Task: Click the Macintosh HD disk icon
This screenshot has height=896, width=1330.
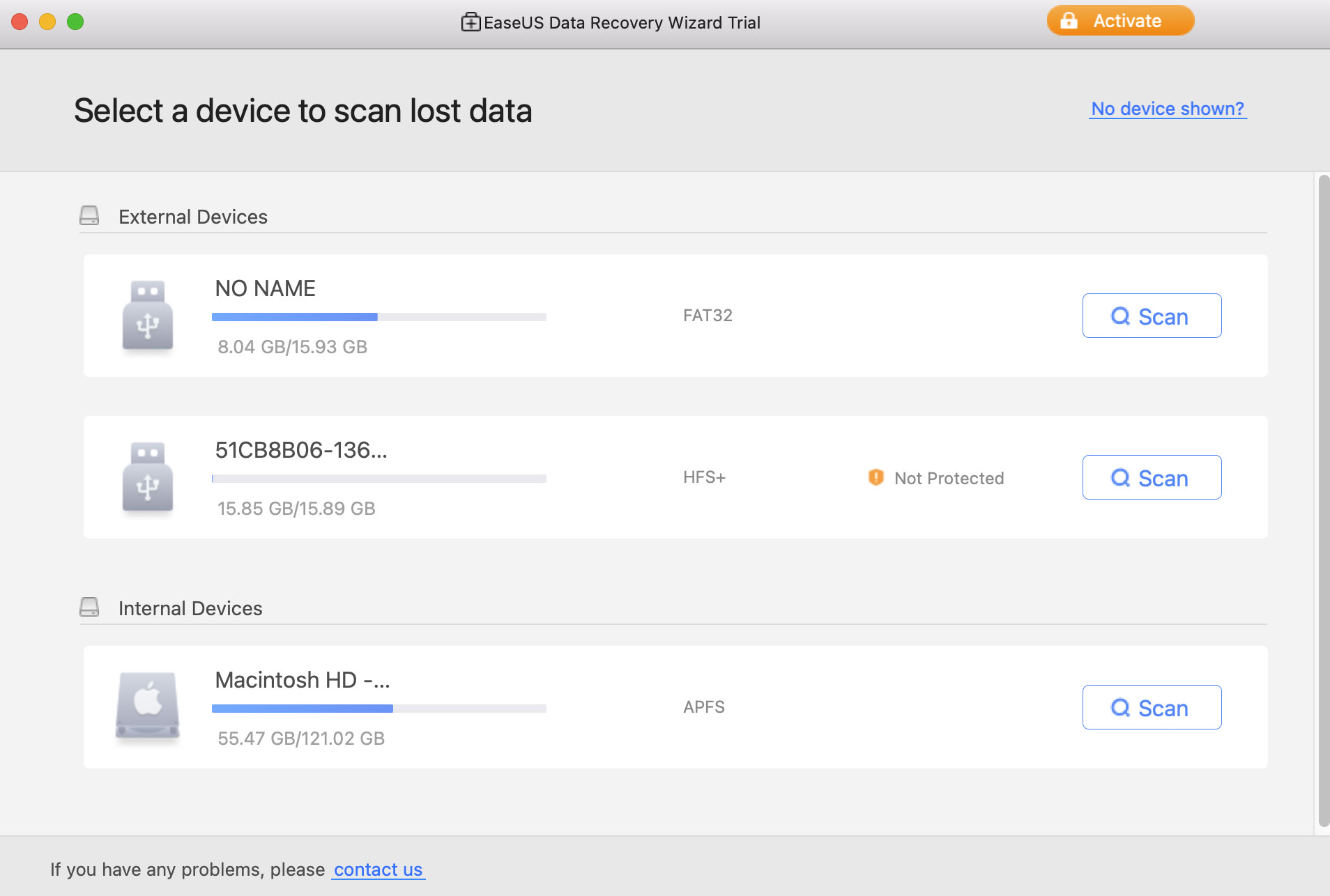Action: [x=148, y=705]
